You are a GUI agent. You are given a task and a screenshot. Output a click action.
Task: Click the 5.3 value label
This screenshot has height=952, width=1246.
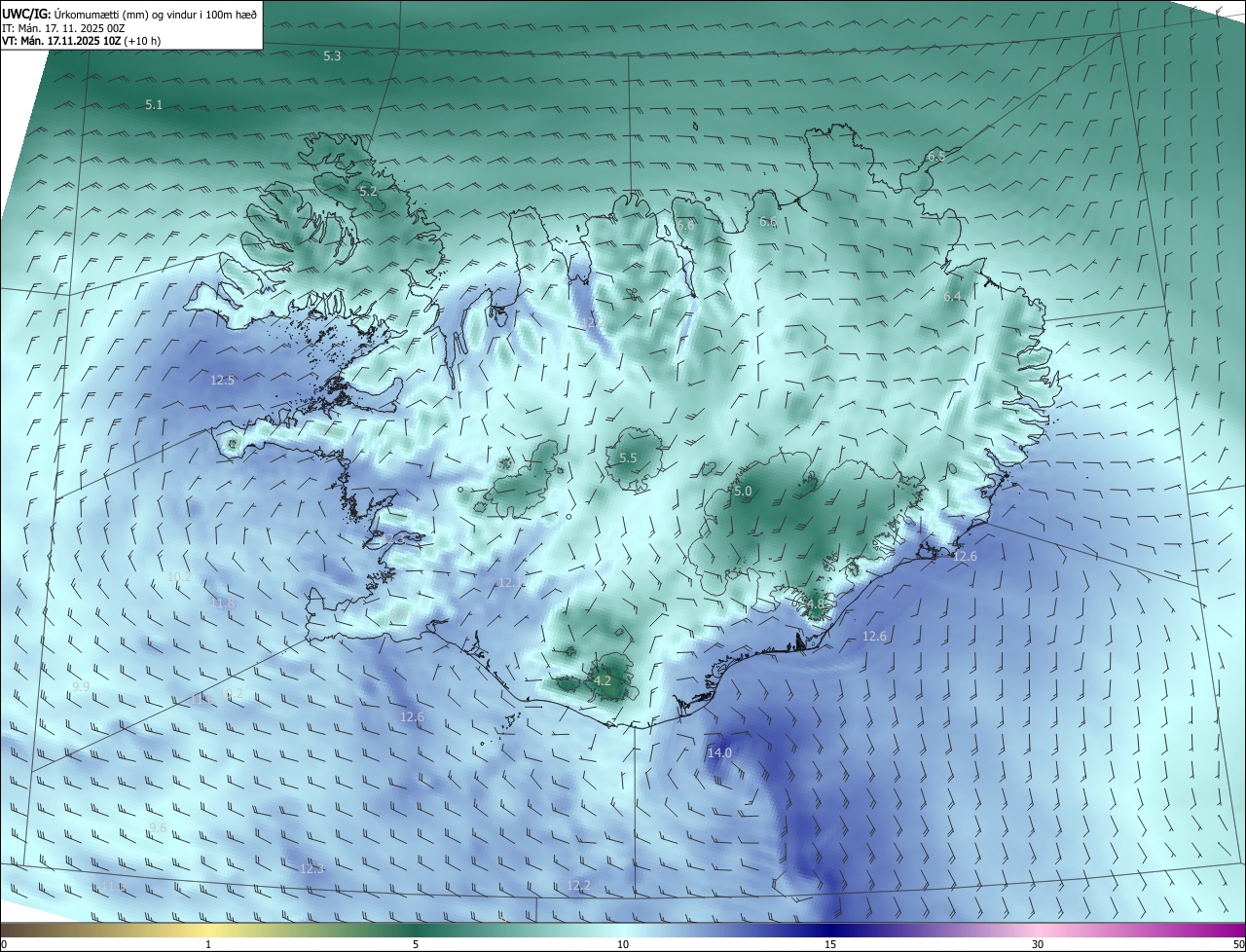(332, 56)
